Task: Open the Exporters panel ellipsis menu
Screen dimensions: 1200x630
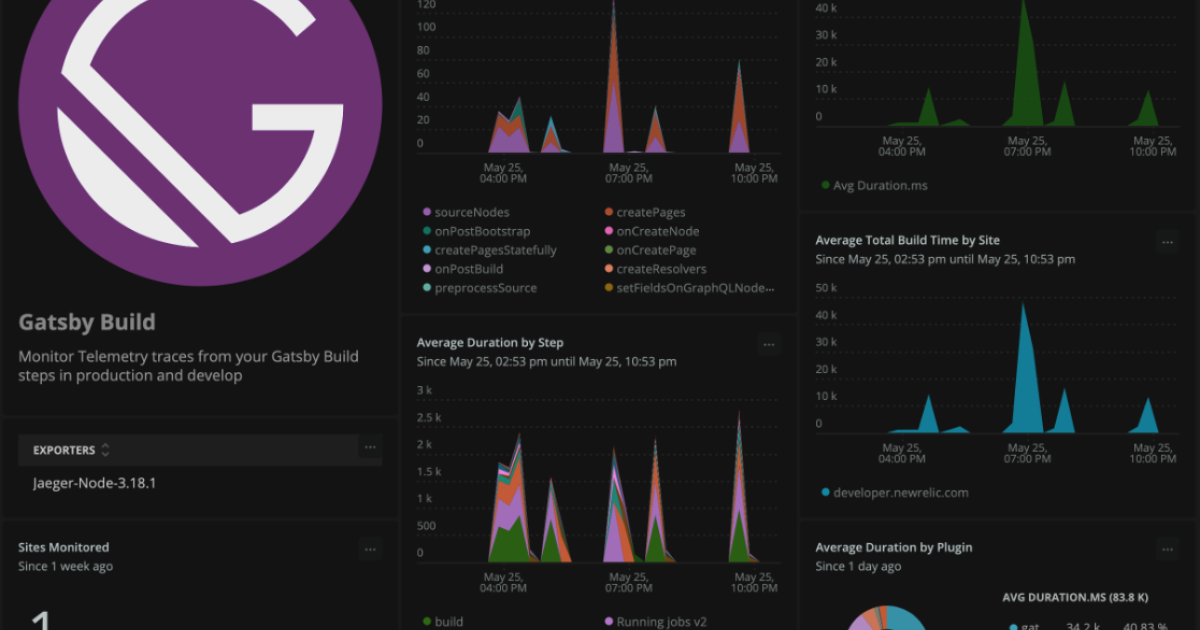Action: pyautogui.click(x=370, y=447)
